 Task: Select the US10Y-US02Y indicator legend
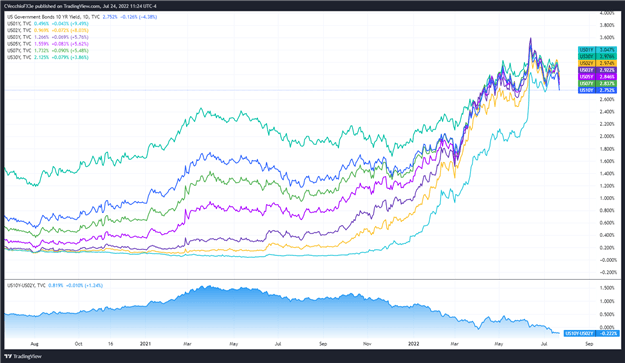[55, 285]
